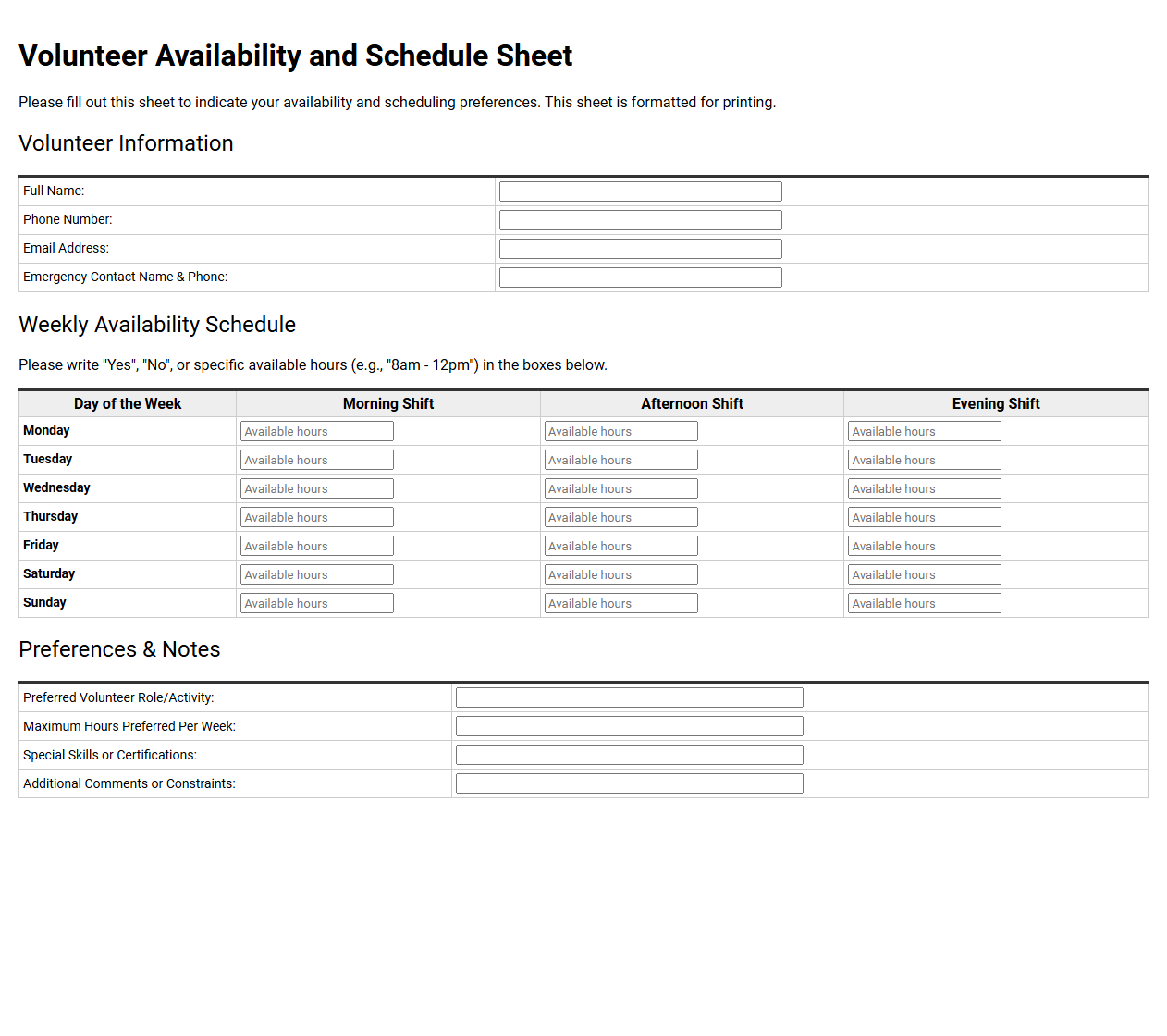Focus Sunday Morning Shift hours field

(317, 603)
